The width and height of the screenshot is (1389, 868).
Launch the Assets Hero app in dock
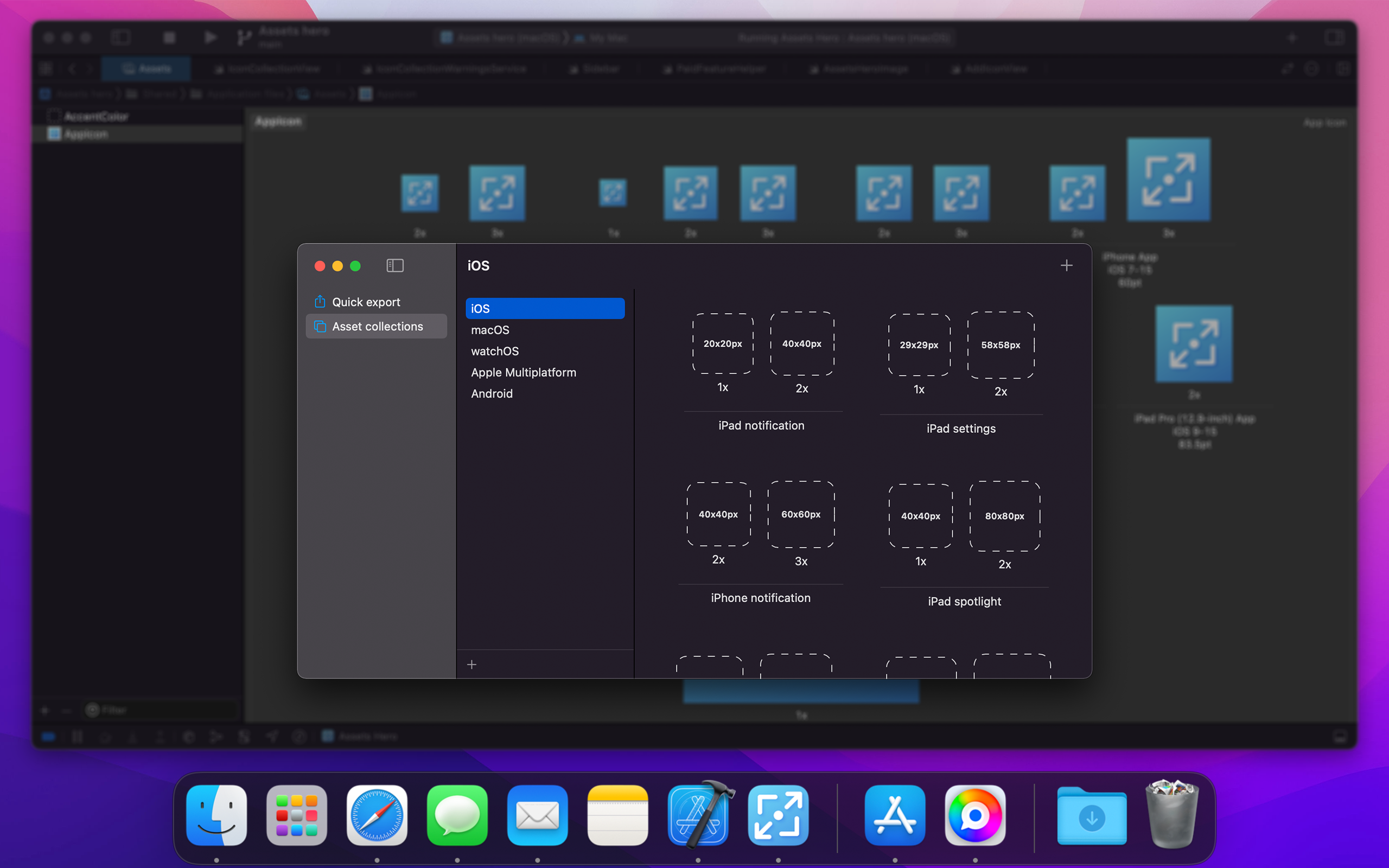point(778,815)
